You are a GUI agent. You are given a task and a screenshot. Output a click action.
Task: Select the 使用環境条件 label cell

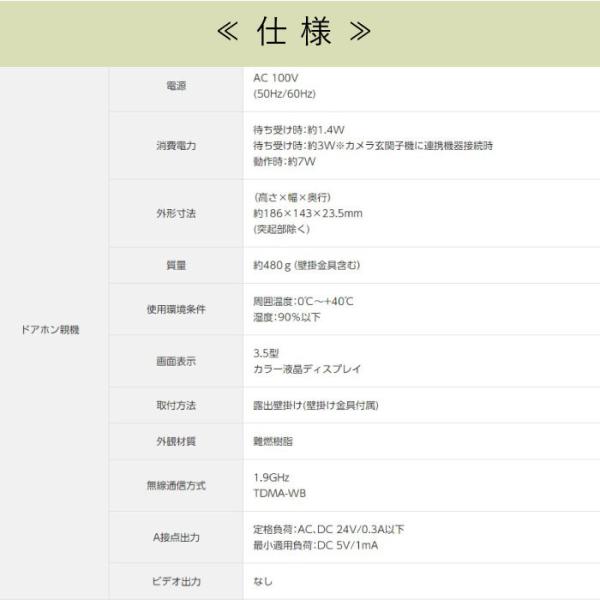(175, 309)
